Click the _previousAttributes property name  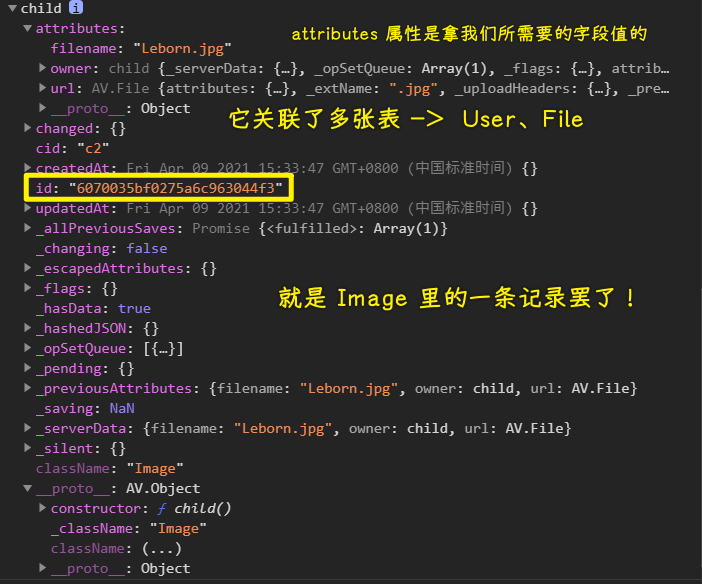click(x=114, y=388)
